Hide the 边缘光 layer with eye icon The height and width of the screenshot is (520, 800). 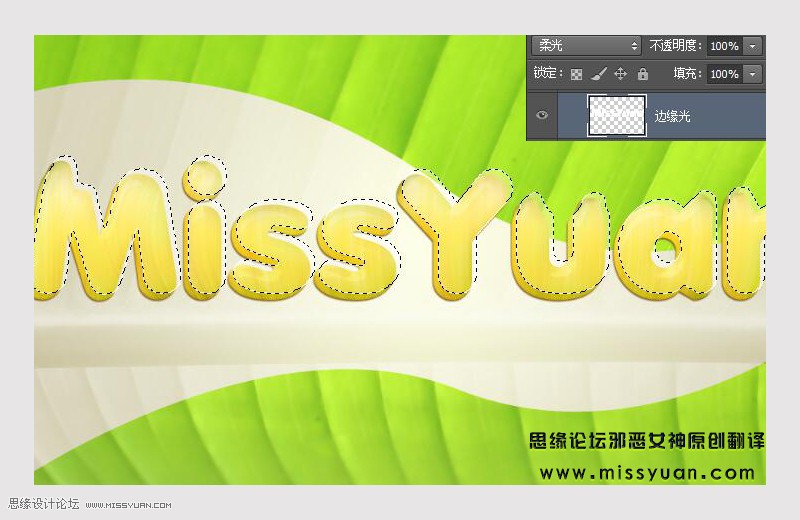click(542, 115)
